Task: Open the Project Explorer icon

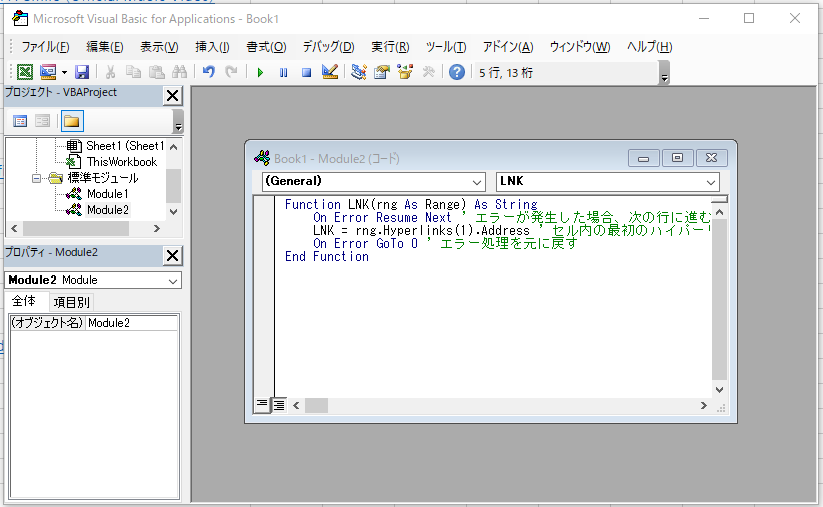Action: (x=359, y=72)
